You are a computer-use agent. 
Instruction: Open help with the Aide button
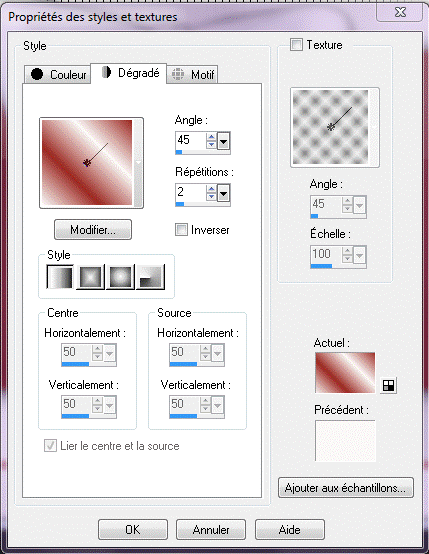coord(289,529)
